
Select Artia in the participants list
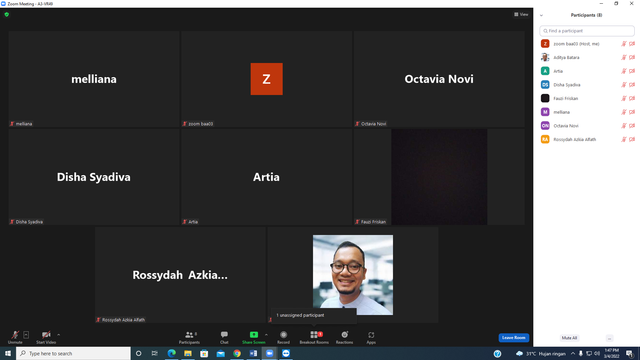587,71
